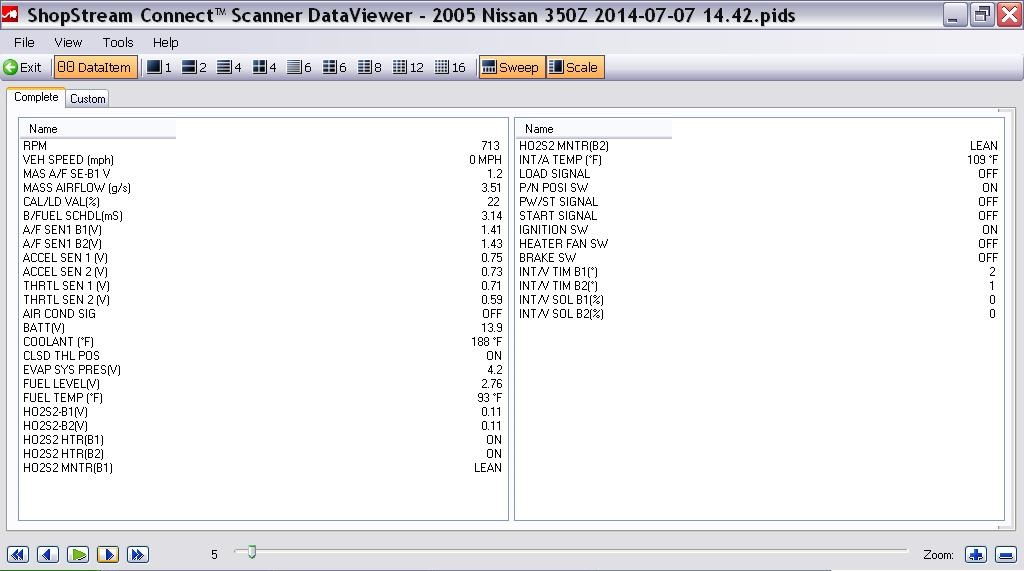
Task: Click the right panel Name column header
Action: [594, 129]
